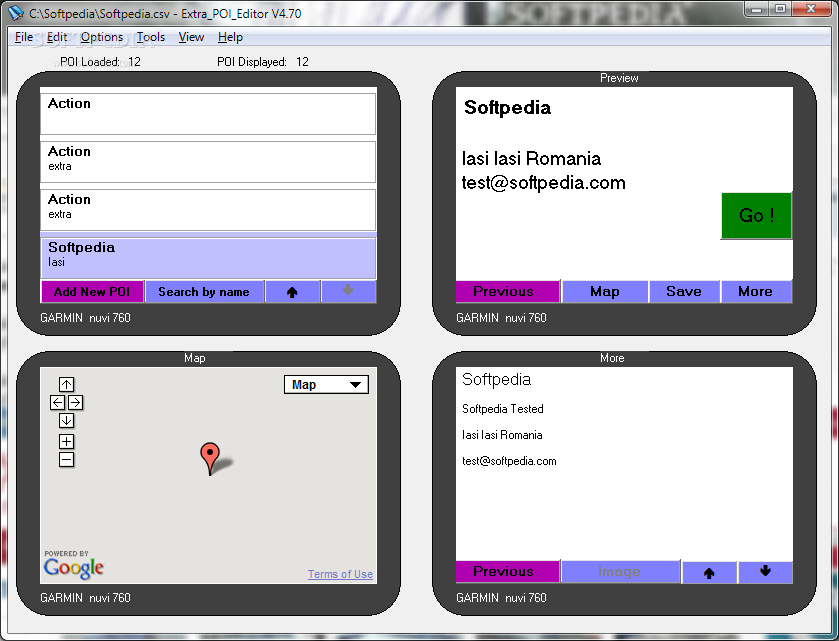The image size is (839, 641).
Task: Open the Help menu
Action: pos(230,37)
